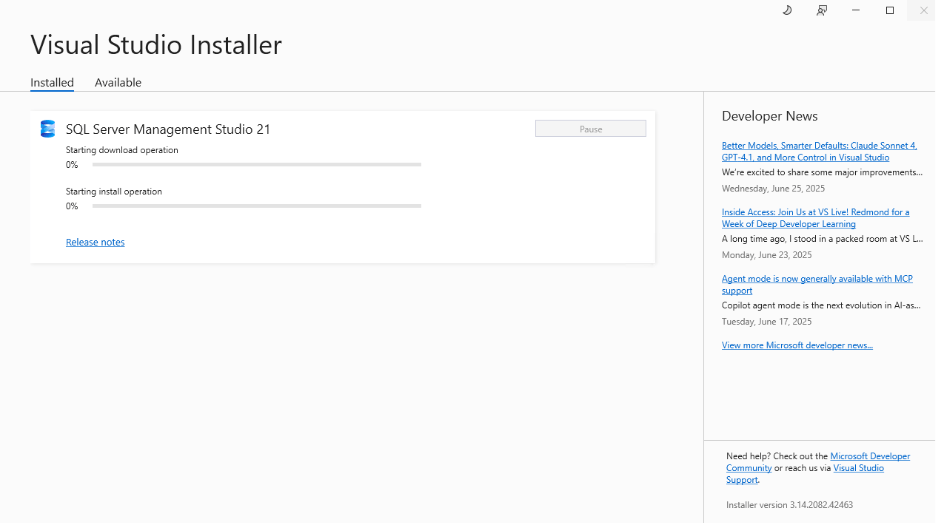Follow View more Microsoft developer news link
This screenshot has height=523, width=936.
(797, 345)
